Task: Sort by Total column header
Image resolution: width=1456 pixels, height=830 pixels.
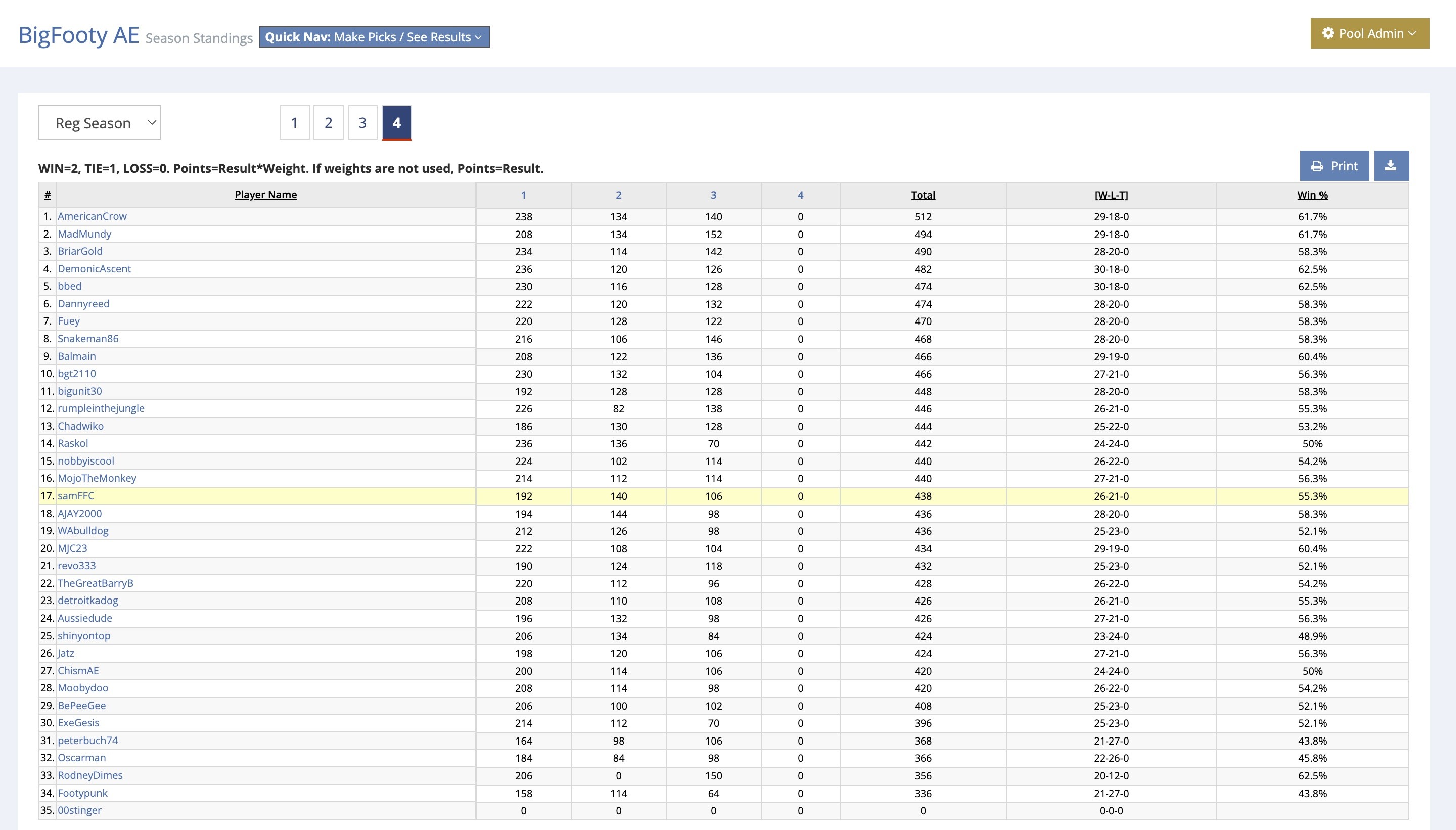Action: coord(923,195)
